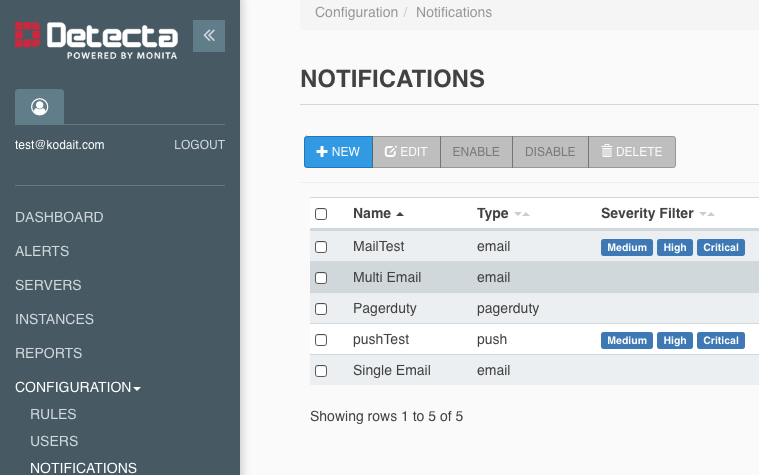
Task: Click the Enable button
Action: point(476,152)
